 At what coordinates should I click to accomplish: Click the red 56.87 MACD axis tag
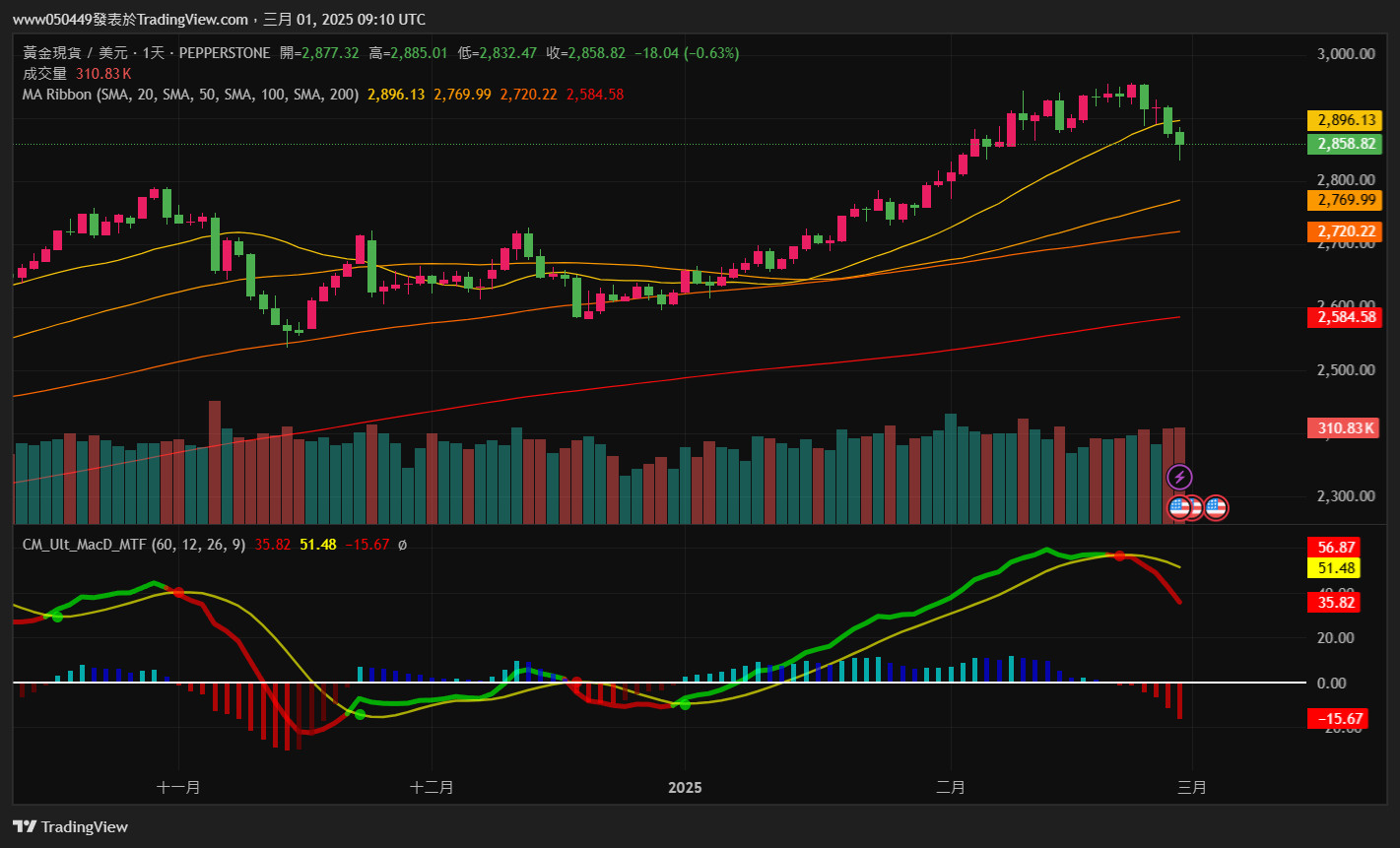(x=1334, y=548)
